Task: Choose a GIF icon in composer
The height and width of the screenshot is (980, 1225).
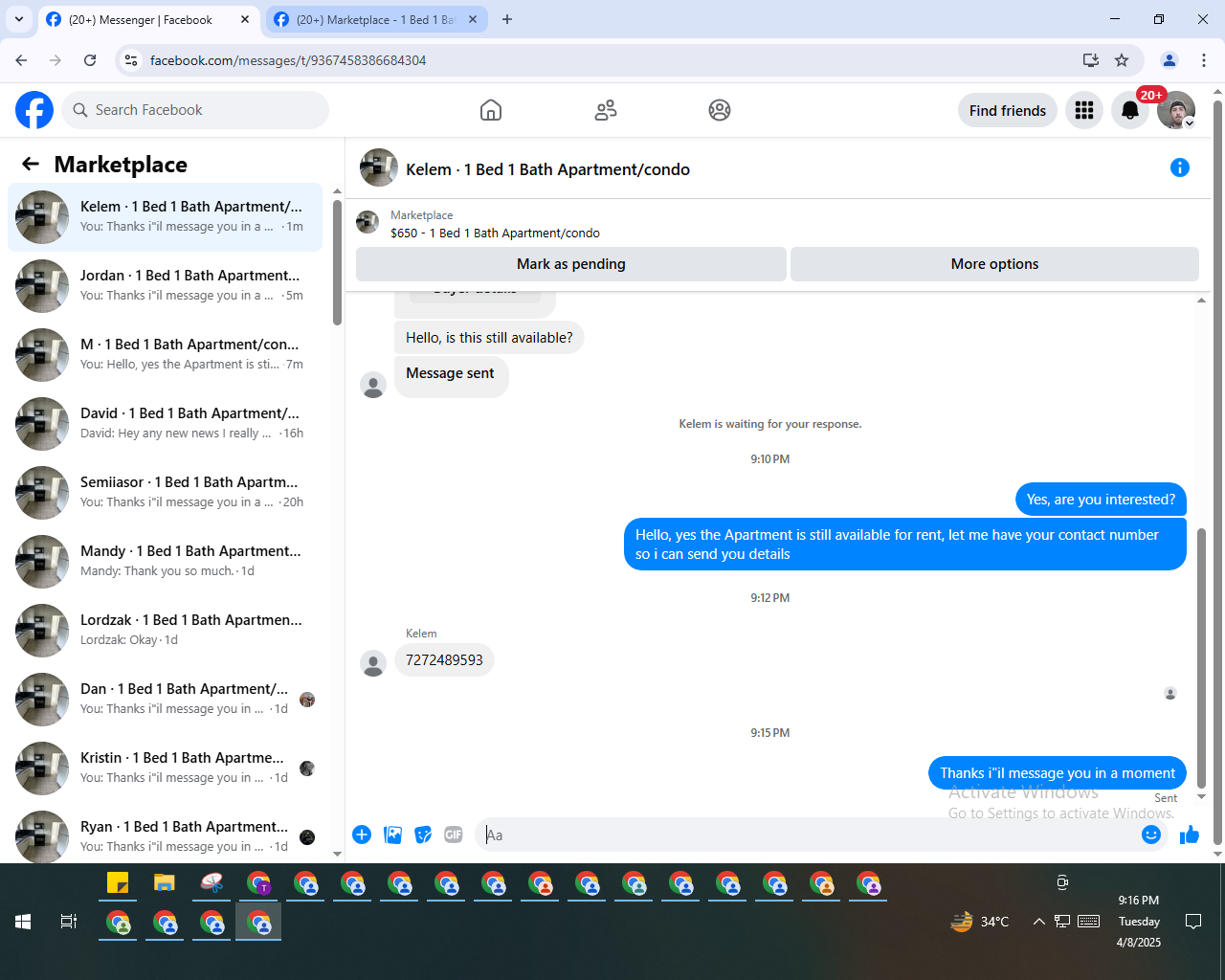Action: pos(454,835)
